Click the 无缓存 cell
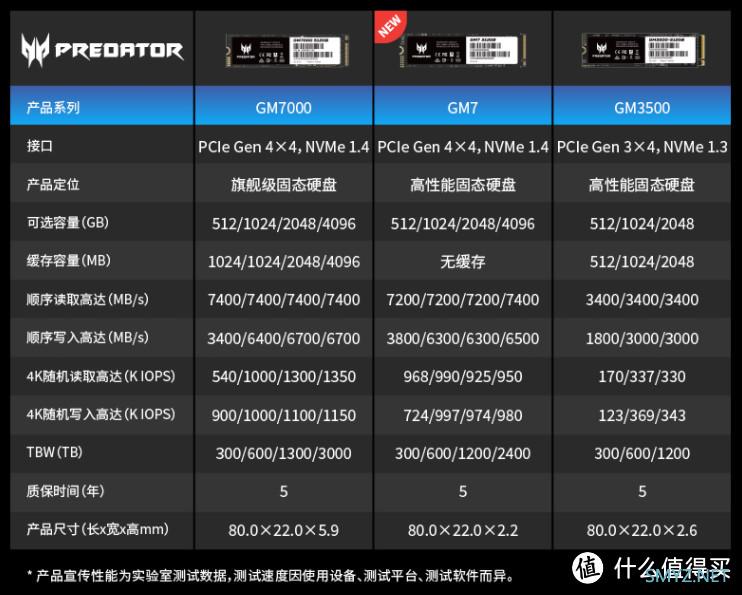742x595 pixels. pyautogui.click(x=462, y=262)
